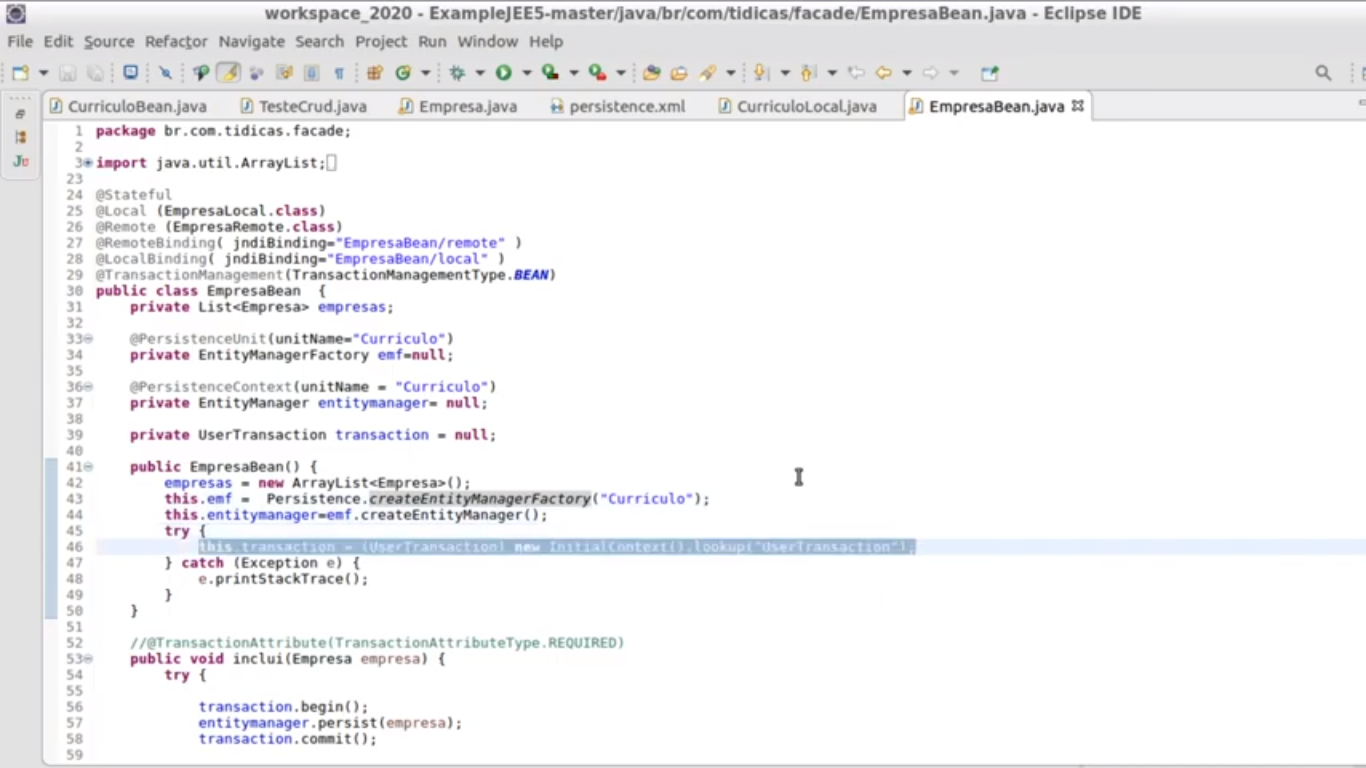Screen dimensions: 1366x768
Task: Collapse the fold marker at line 36
Action: [x=88, y=387]
